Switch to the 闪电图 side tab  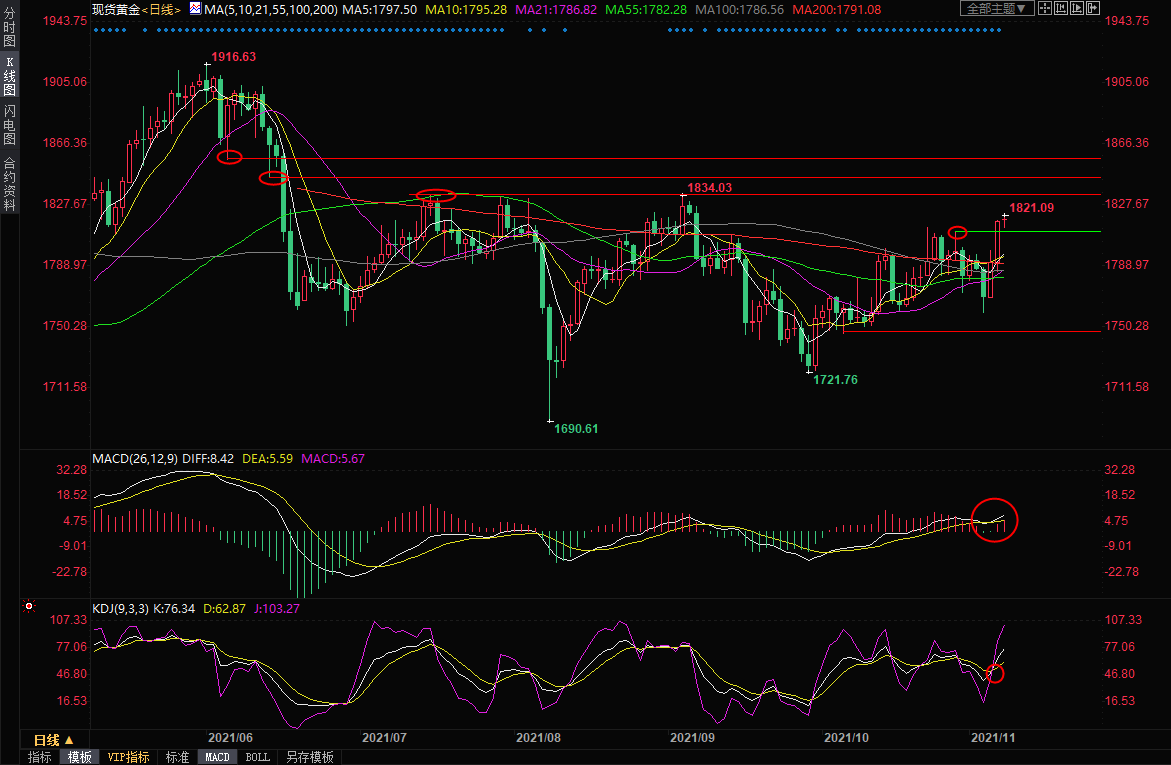tap(9, 124)
